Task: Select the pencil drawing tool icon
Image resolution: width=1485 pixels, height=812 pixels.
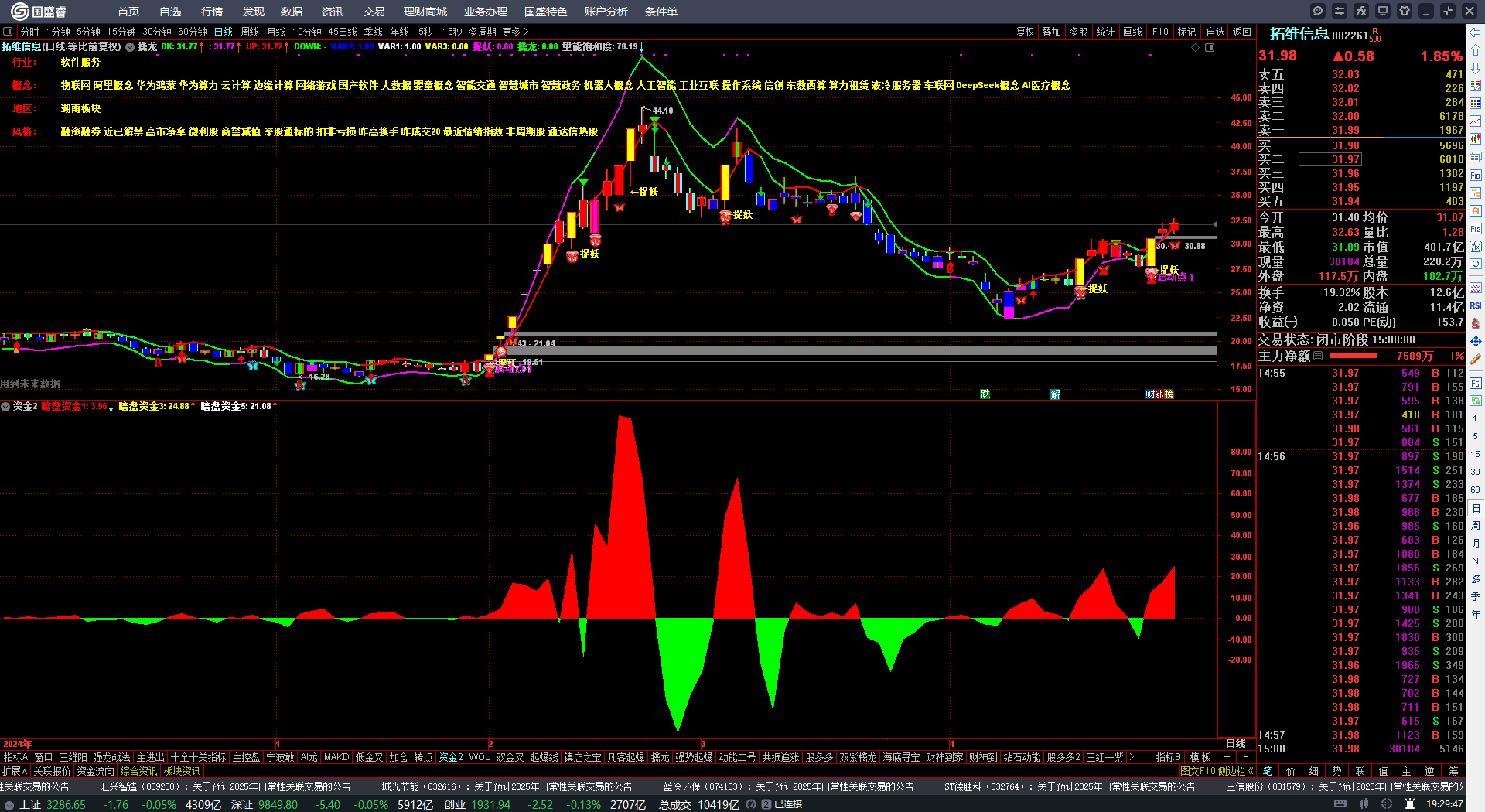Action: [1476, 359]
